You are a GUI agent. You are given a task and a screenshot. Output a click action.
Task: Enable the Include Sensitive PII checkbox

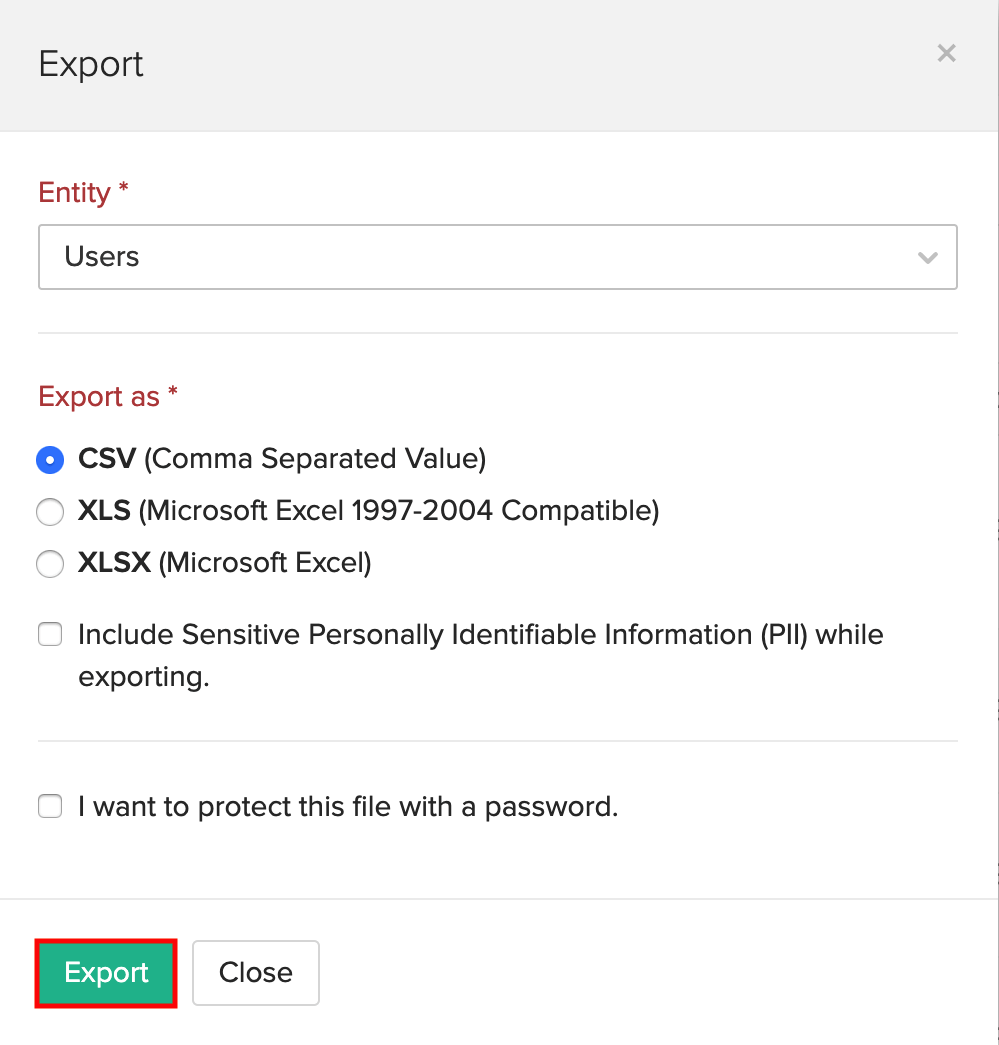pos(50,635)
